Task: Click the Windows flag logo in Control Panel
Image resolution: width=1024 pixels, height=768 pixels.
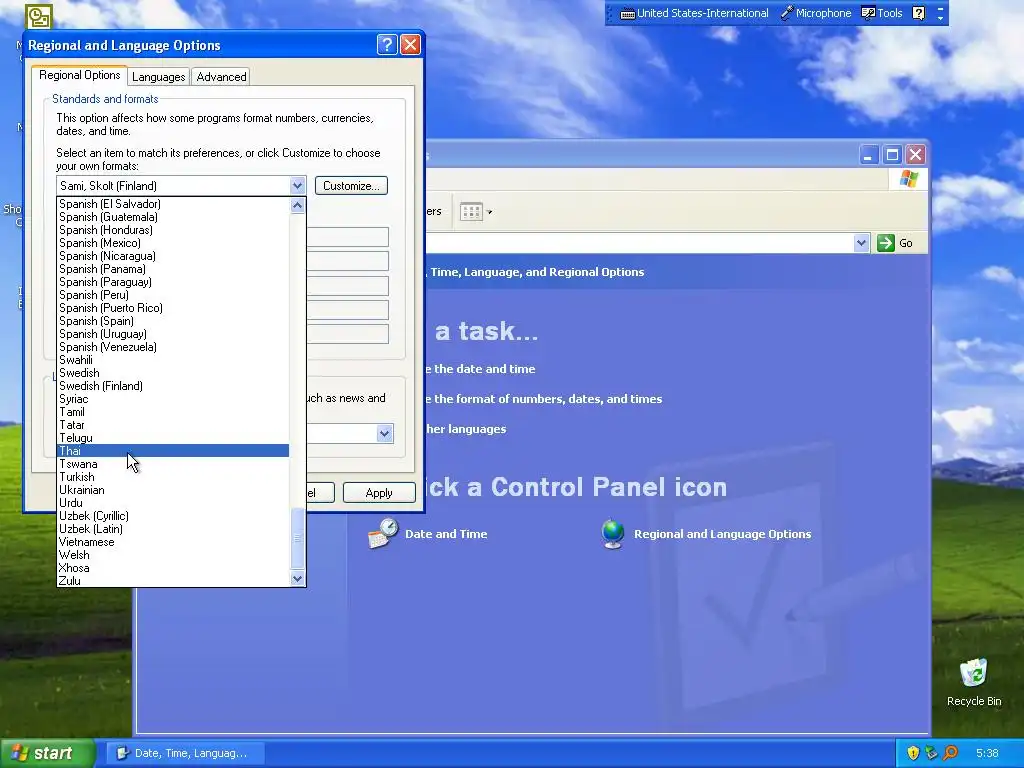Action: [908, 179]
